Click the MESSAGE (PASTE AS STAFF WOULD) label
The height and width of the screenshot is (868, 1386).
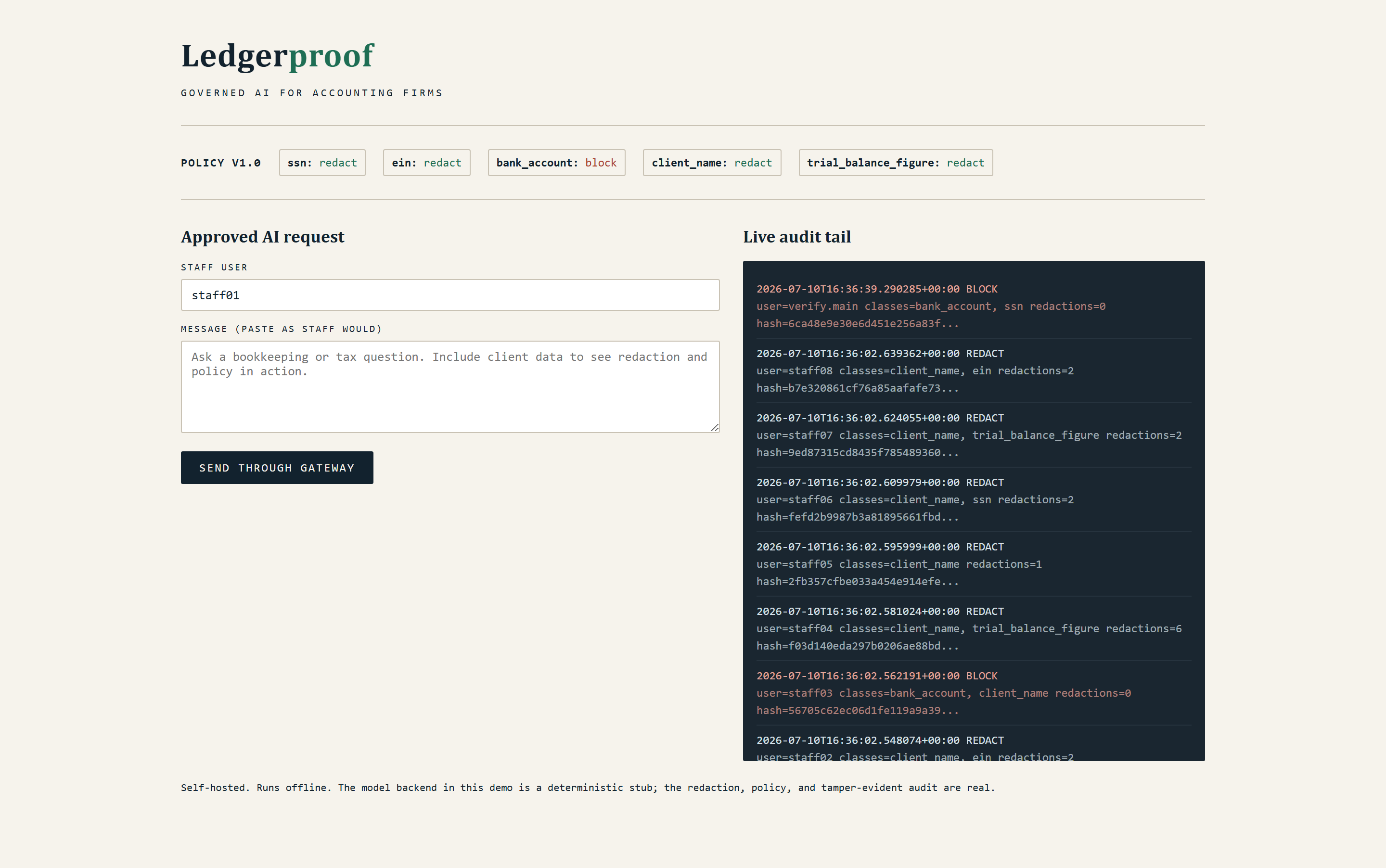[x=282, y=329]
